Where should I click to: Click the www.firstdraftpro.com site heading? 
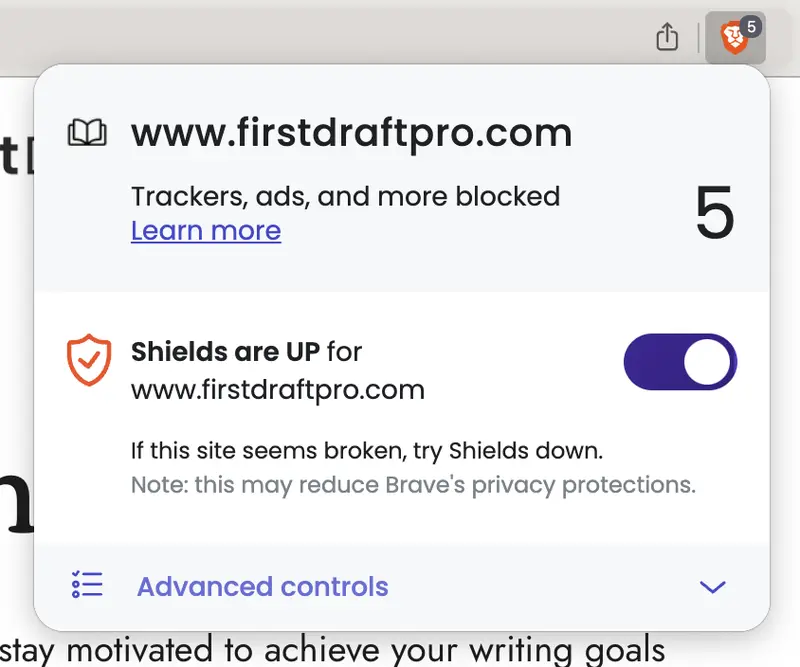coord(351,133)
